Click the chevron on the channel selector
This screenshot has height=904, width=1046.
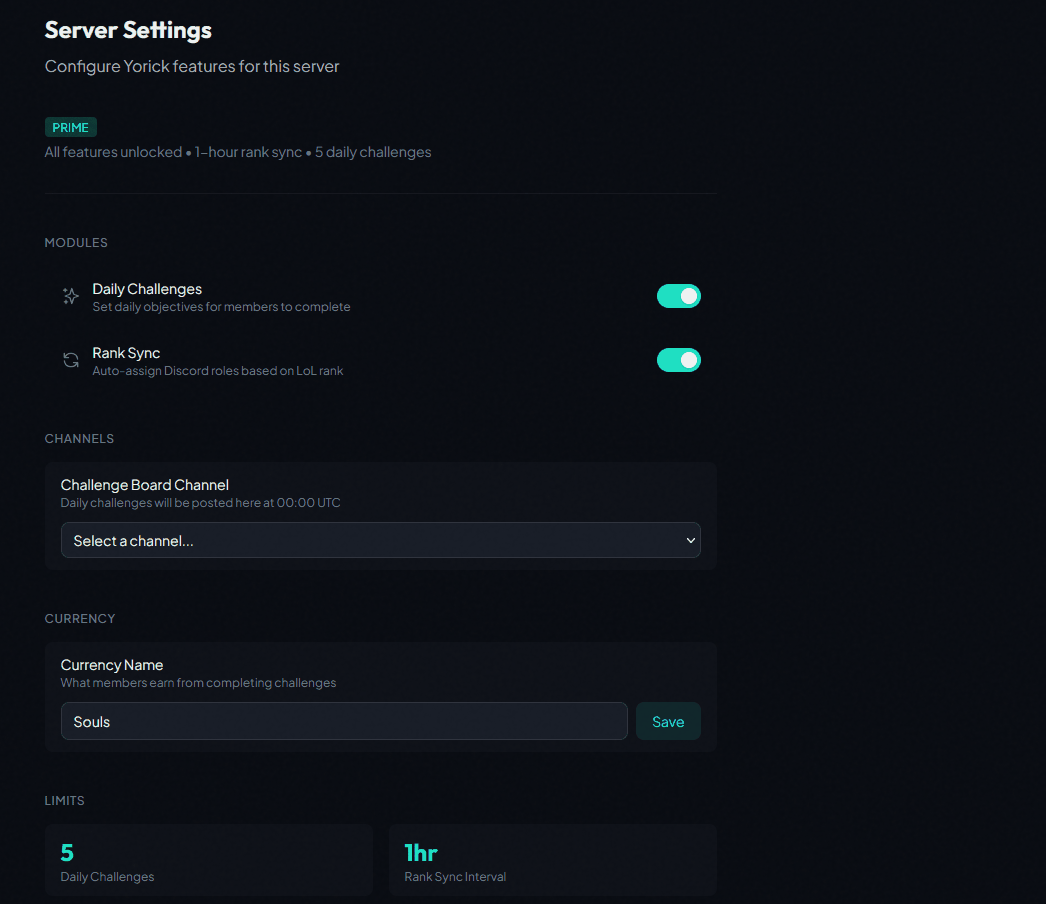click(691, 539)
